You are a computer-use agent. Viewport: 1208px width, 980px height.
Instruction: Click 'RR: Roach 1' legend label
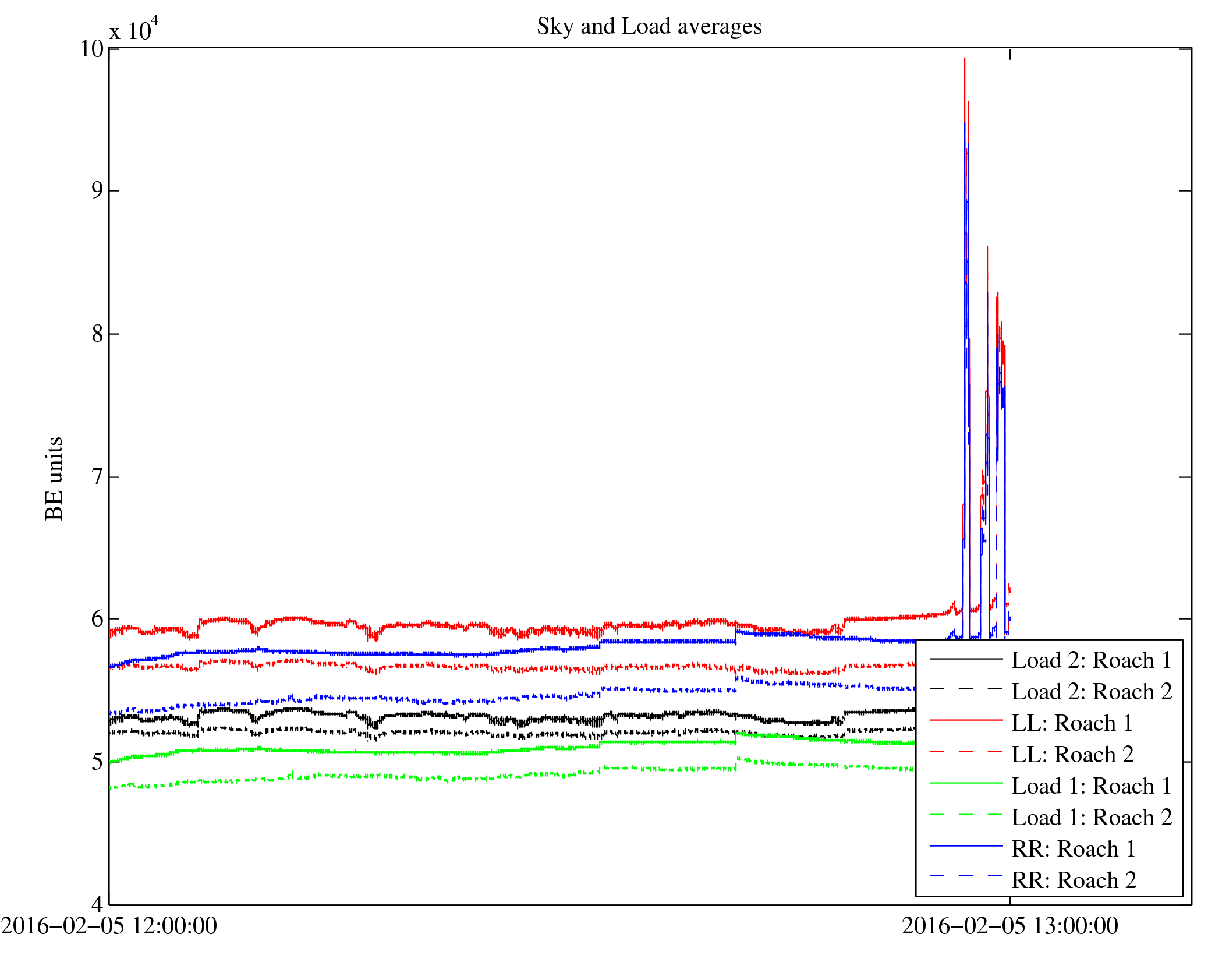1074,849
